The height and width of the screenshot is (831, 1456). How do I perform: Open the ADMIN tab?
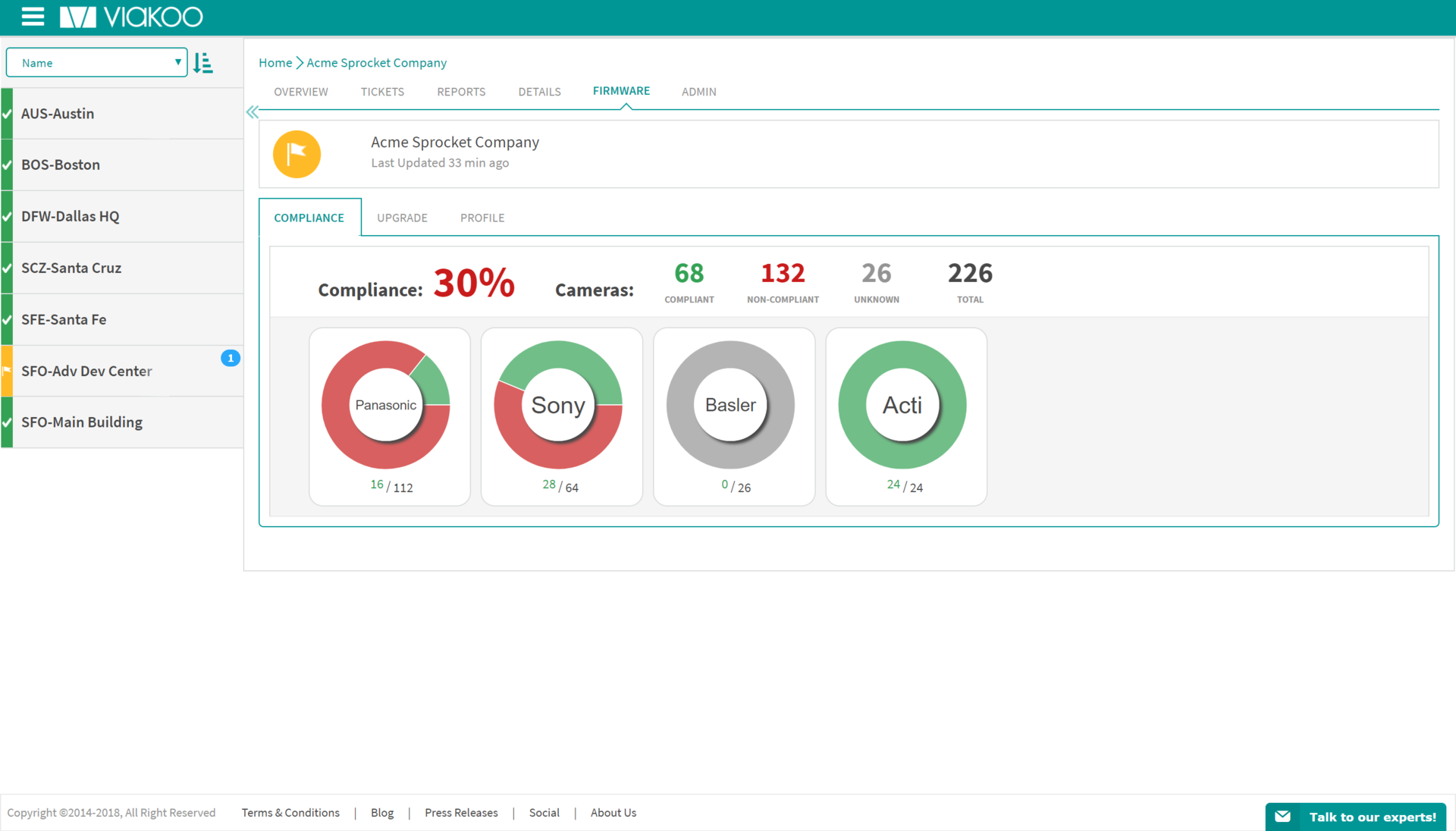pos(698,91)
